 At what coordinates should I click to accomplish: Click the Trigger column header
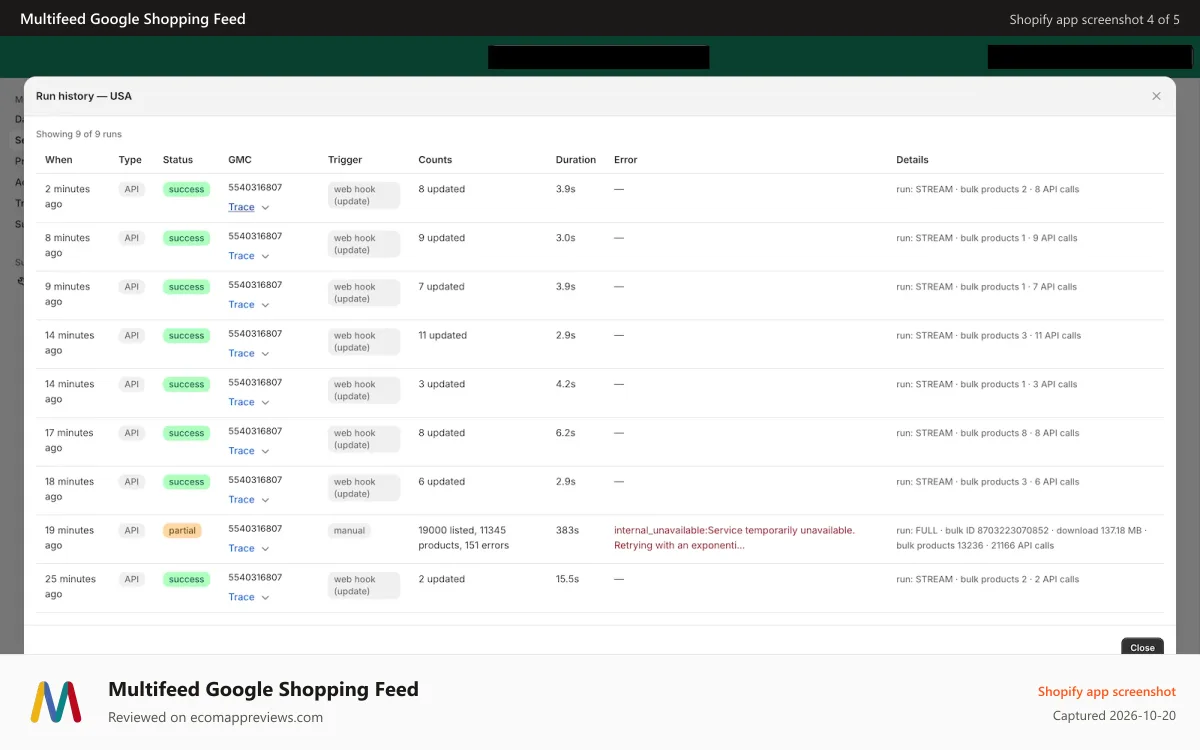(x=345, y=160)
